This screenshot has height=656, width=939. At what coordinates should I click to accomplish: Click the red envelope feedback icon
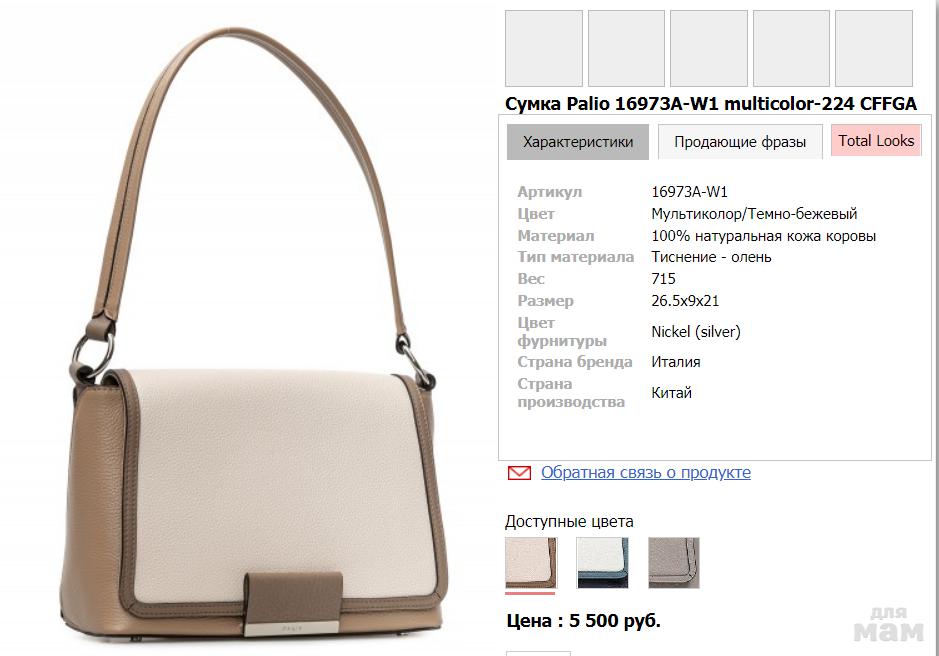coord(519,473)
